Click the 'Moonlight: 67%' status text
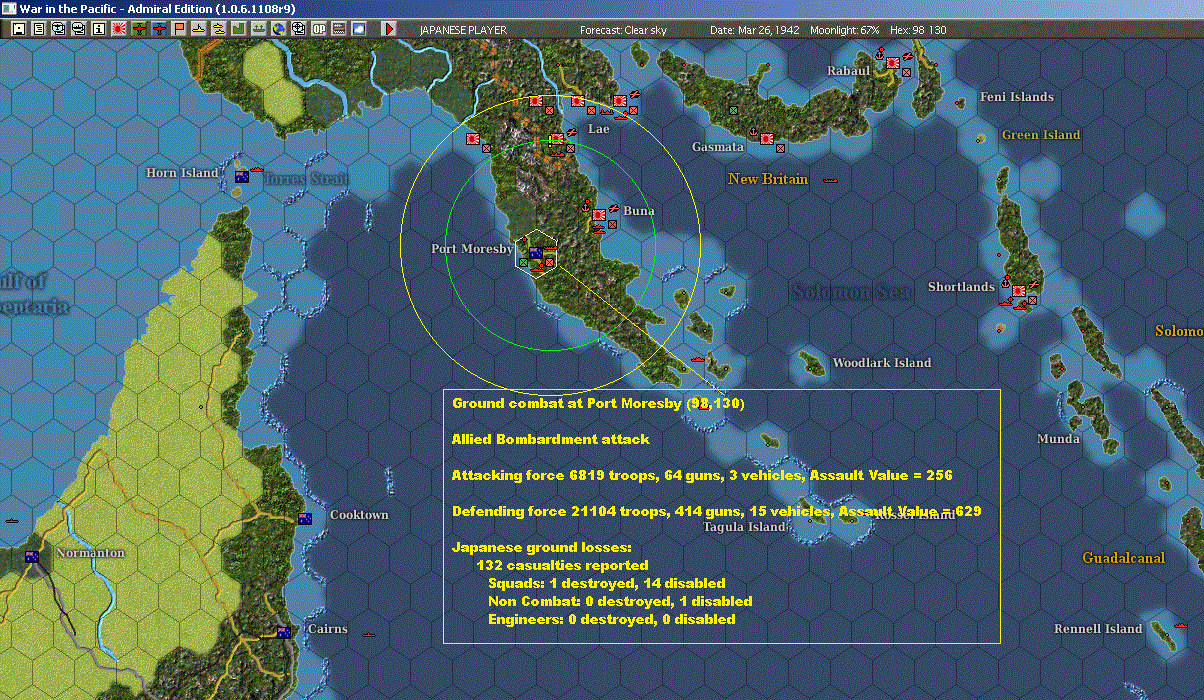1204x700 pixels. (845, 30)
